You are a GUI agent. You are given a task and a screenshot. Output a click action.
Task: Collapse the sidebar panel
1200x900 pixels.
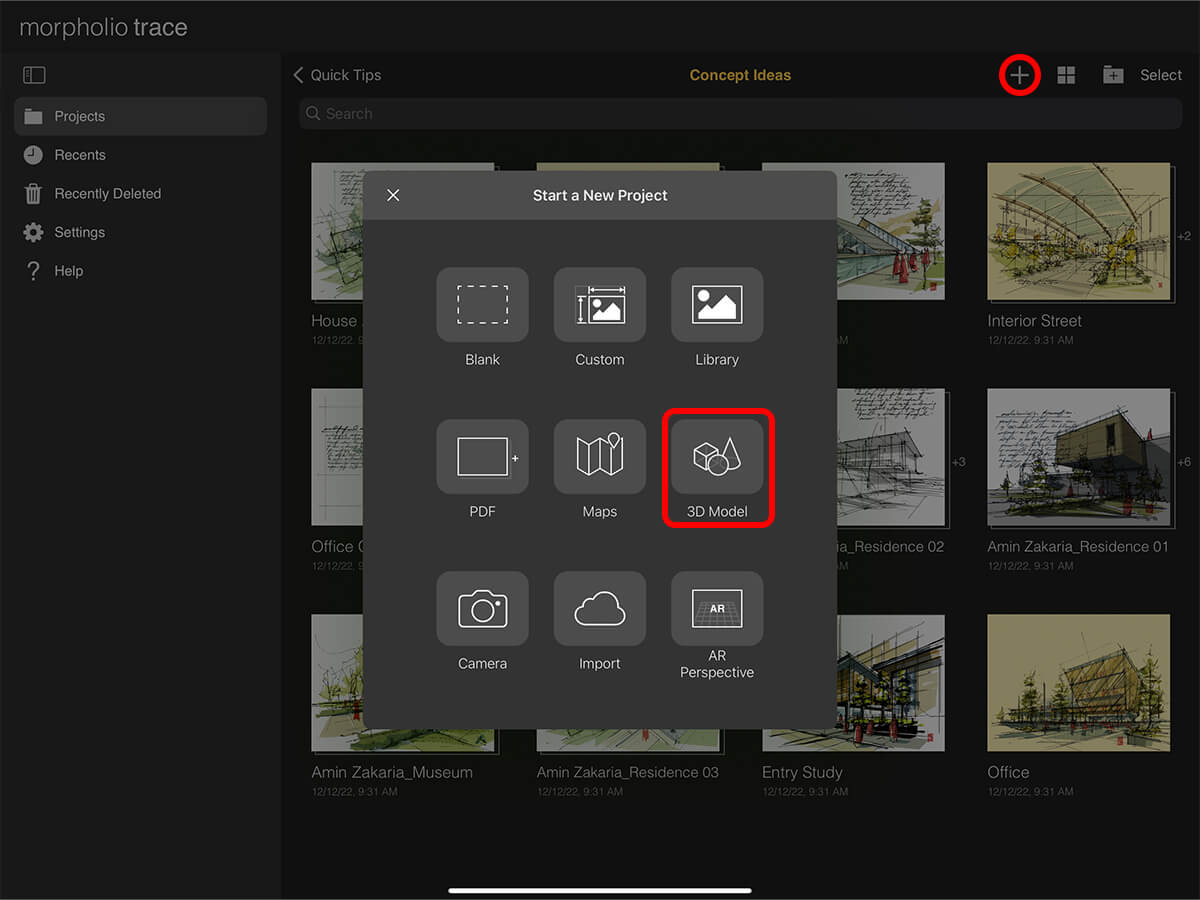pyautogui.click(x=34, y=75)
